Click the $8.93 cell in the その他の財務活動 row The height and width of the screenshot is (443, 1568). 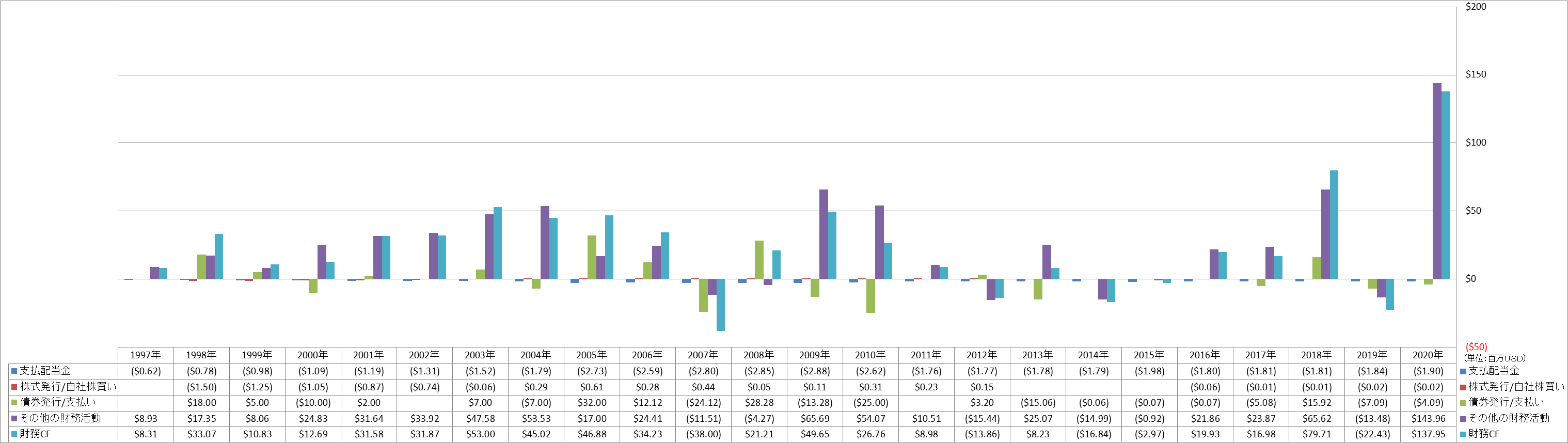tap(146, 419)
